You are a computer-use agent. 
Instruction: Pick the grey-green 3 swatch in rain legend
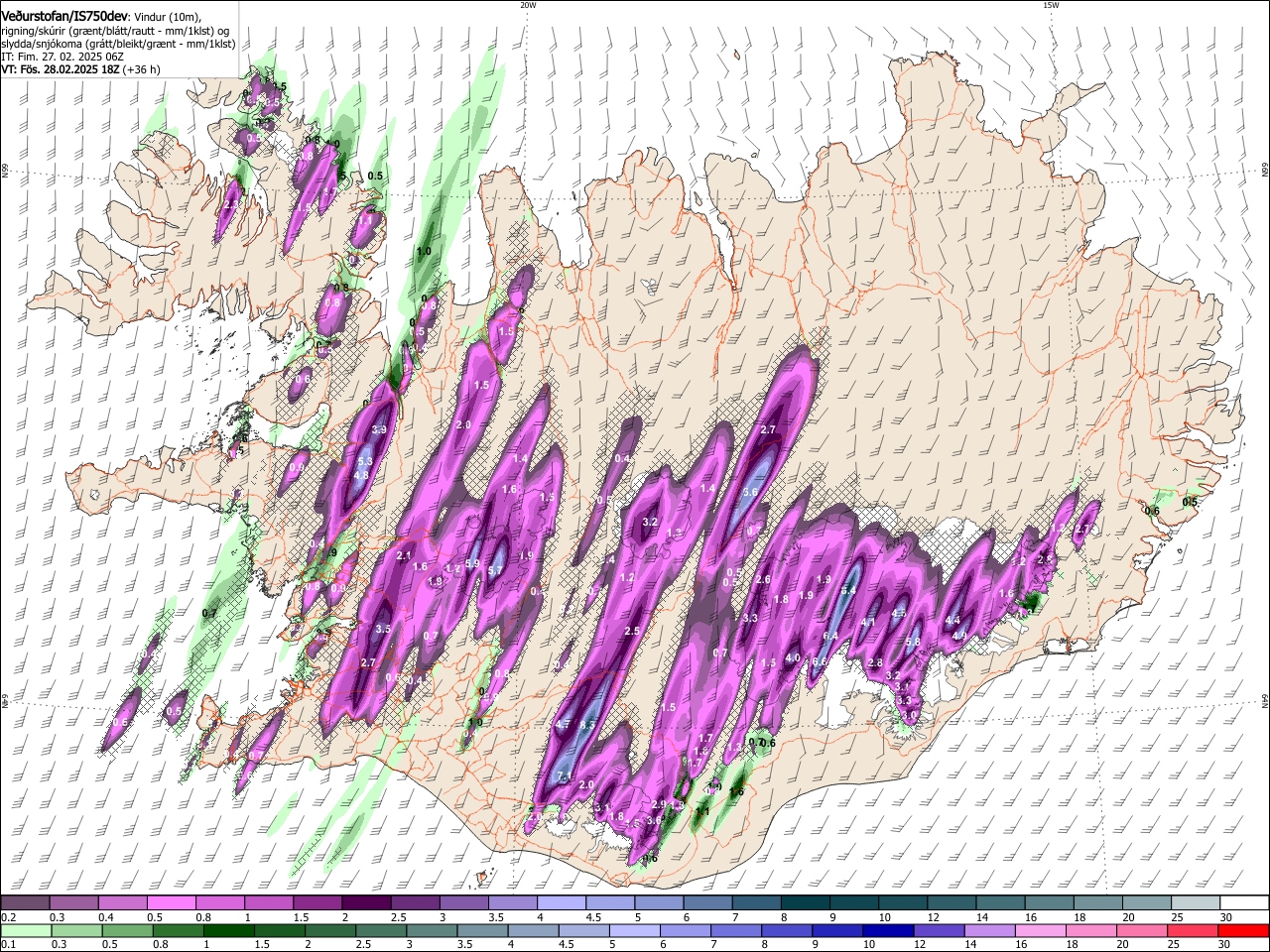[x=432, y=930]
